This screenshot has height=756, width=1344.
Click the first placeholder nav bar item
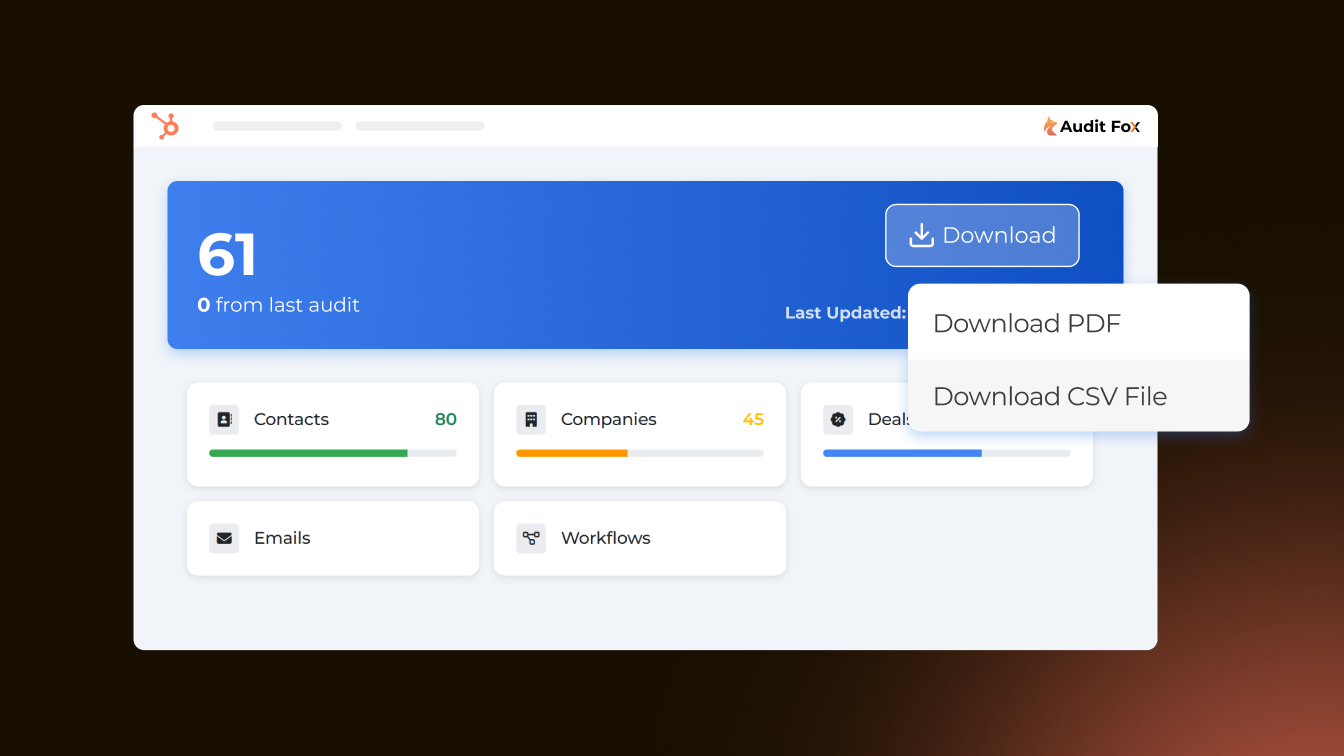278,126
